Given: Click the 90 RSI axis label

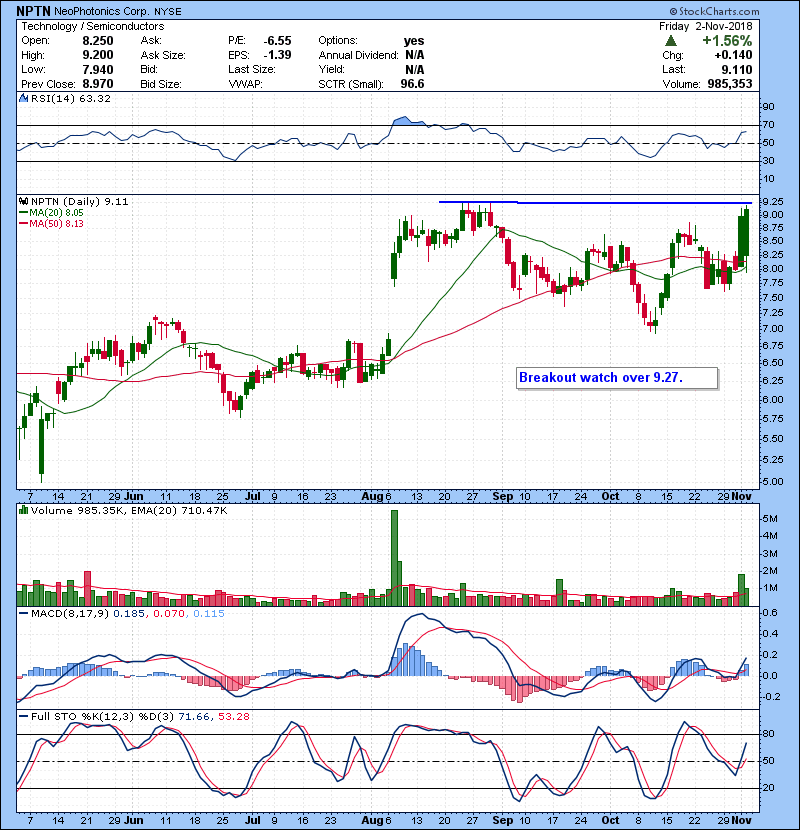Looking at the screenshot, I should (768, 107).
